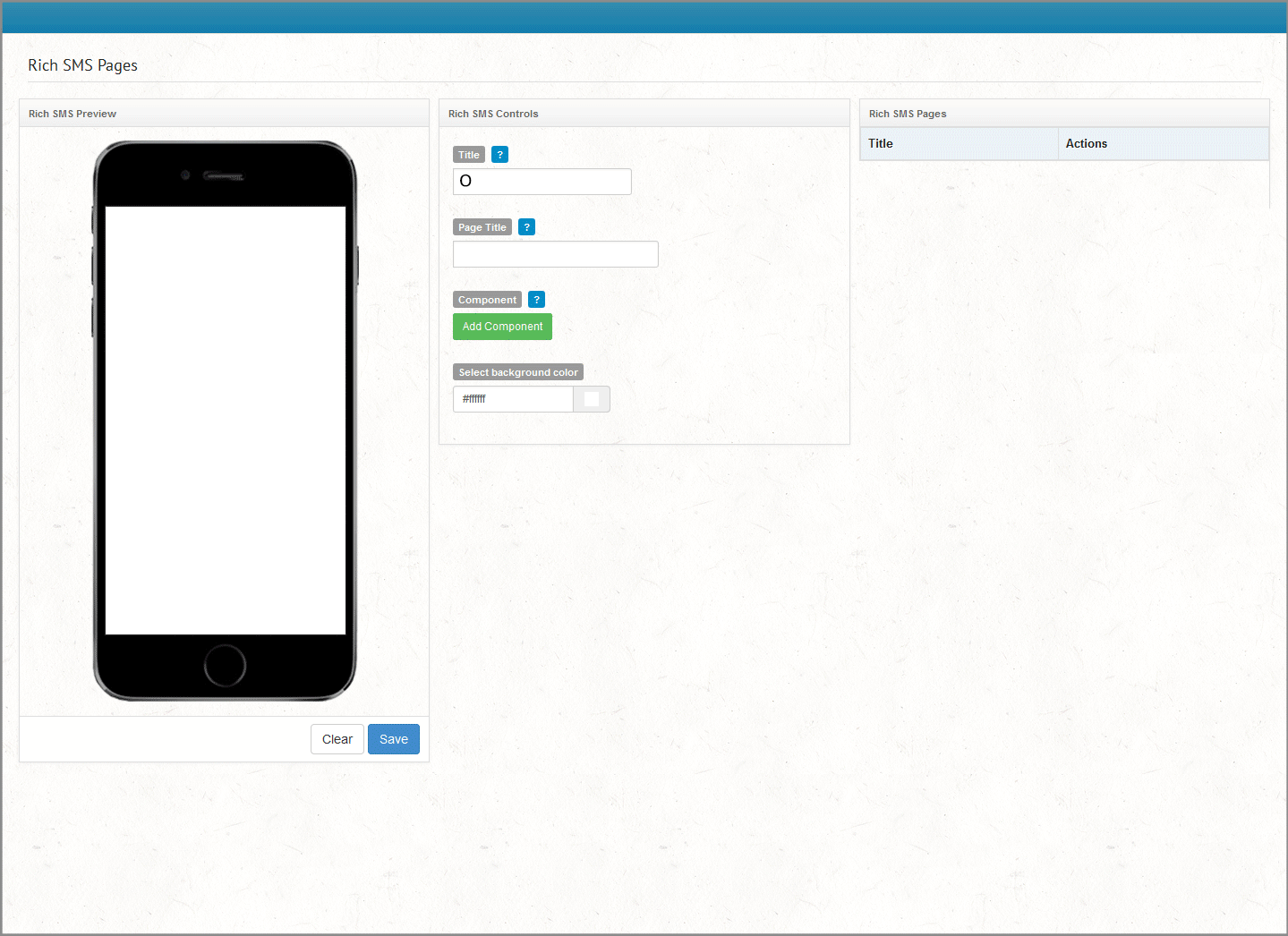Click the white phone preview screen
Screen dimensions: 1288x936
click(226, 421)
